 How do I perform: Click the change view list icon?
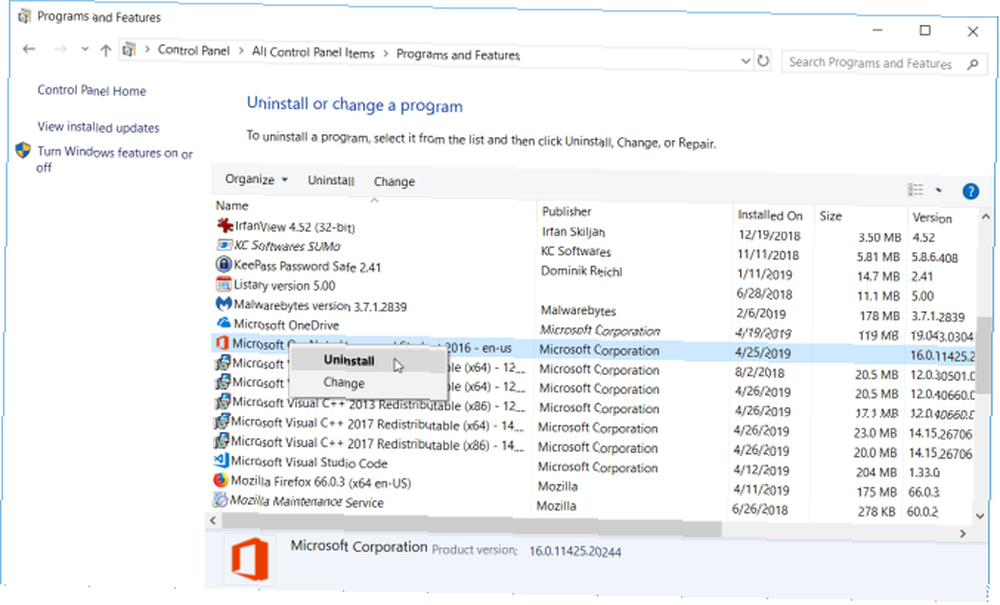click(x=916, y=189)
